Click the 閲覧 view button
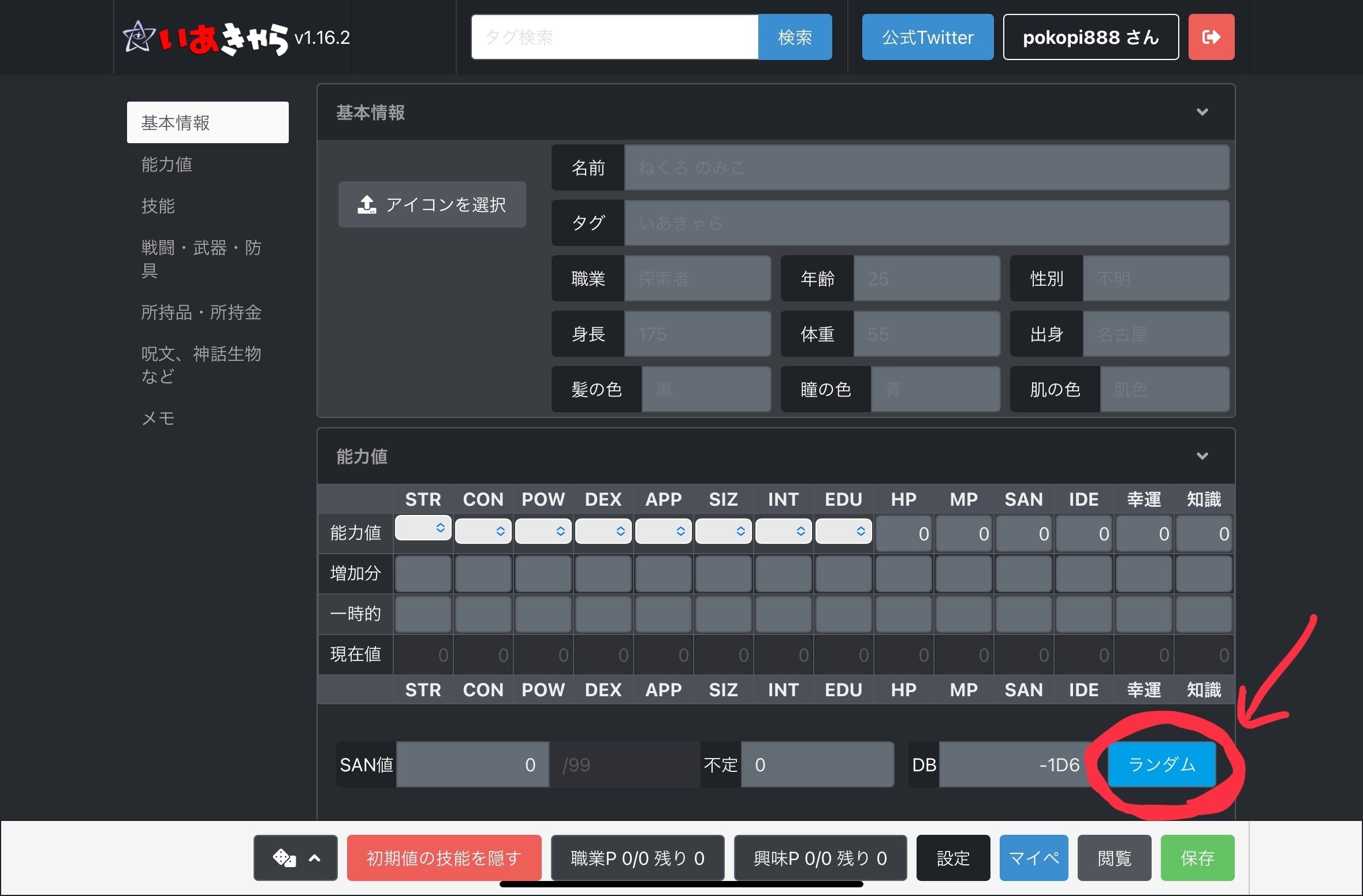This screenshot has height=896, width=1363. (x=1114, y=858)
